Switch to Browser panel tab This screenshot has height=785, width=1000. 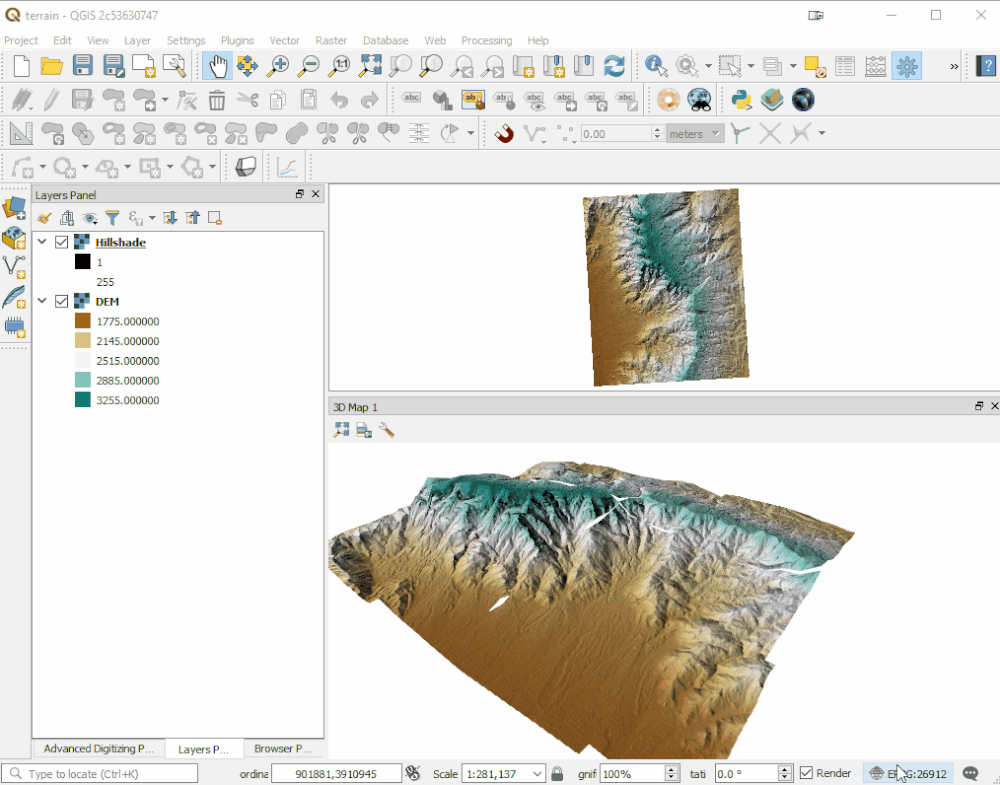tap(283, 748)
